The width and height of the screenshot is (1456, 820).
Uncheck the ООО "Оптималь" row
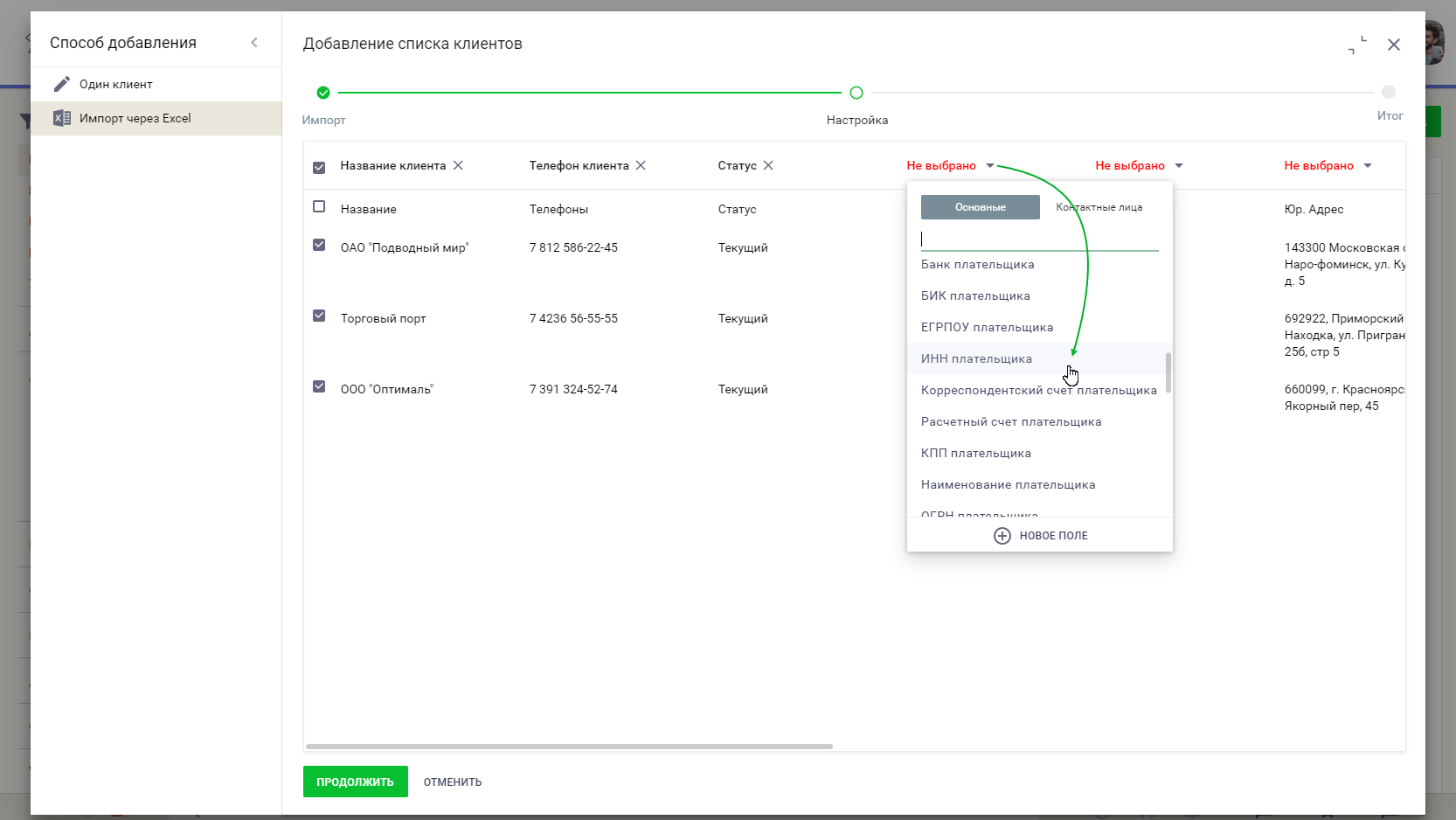click(x=319, y=386)
